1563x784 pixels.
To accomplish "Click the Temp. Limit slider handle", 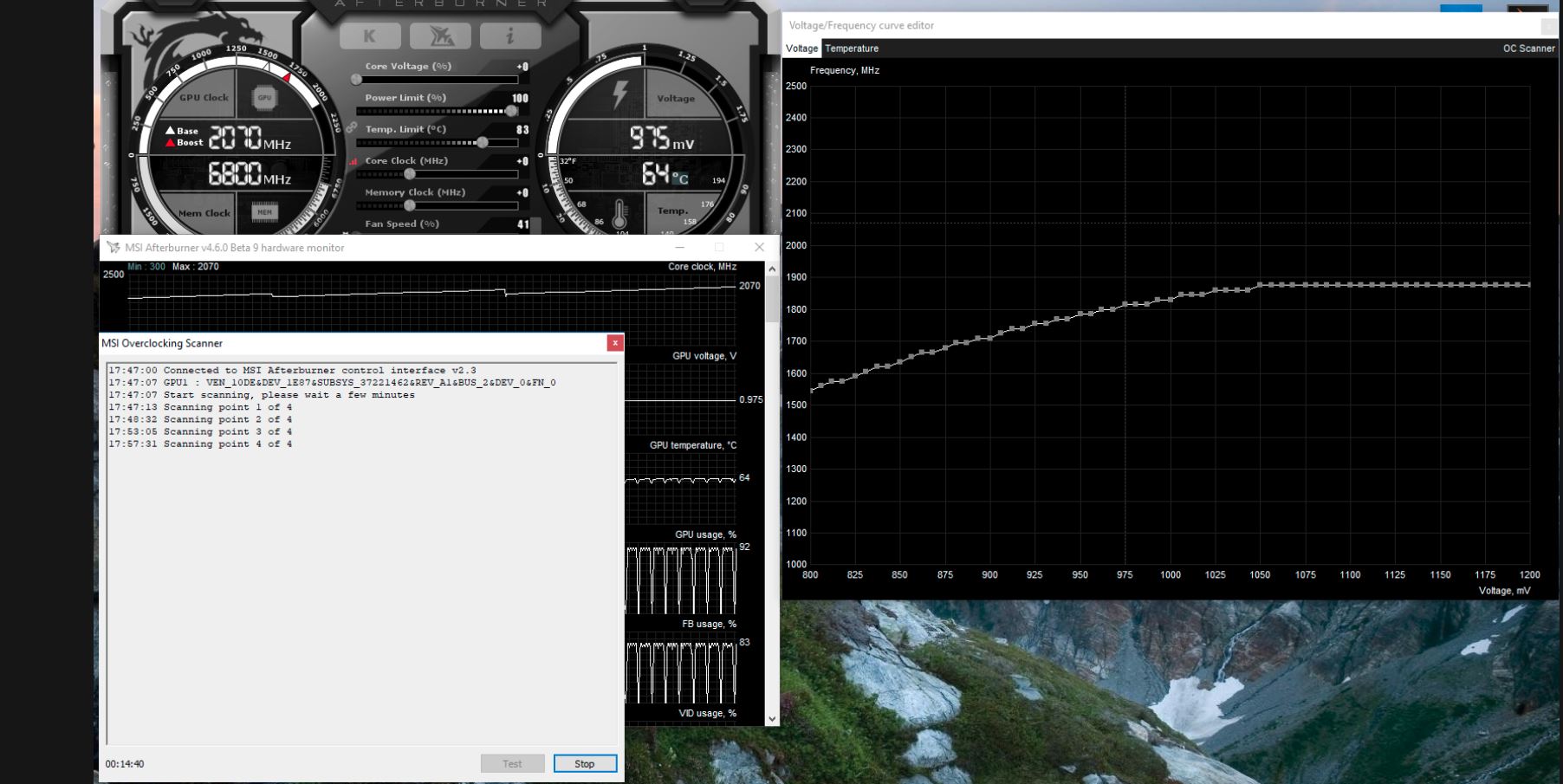I will pos(483,142).
